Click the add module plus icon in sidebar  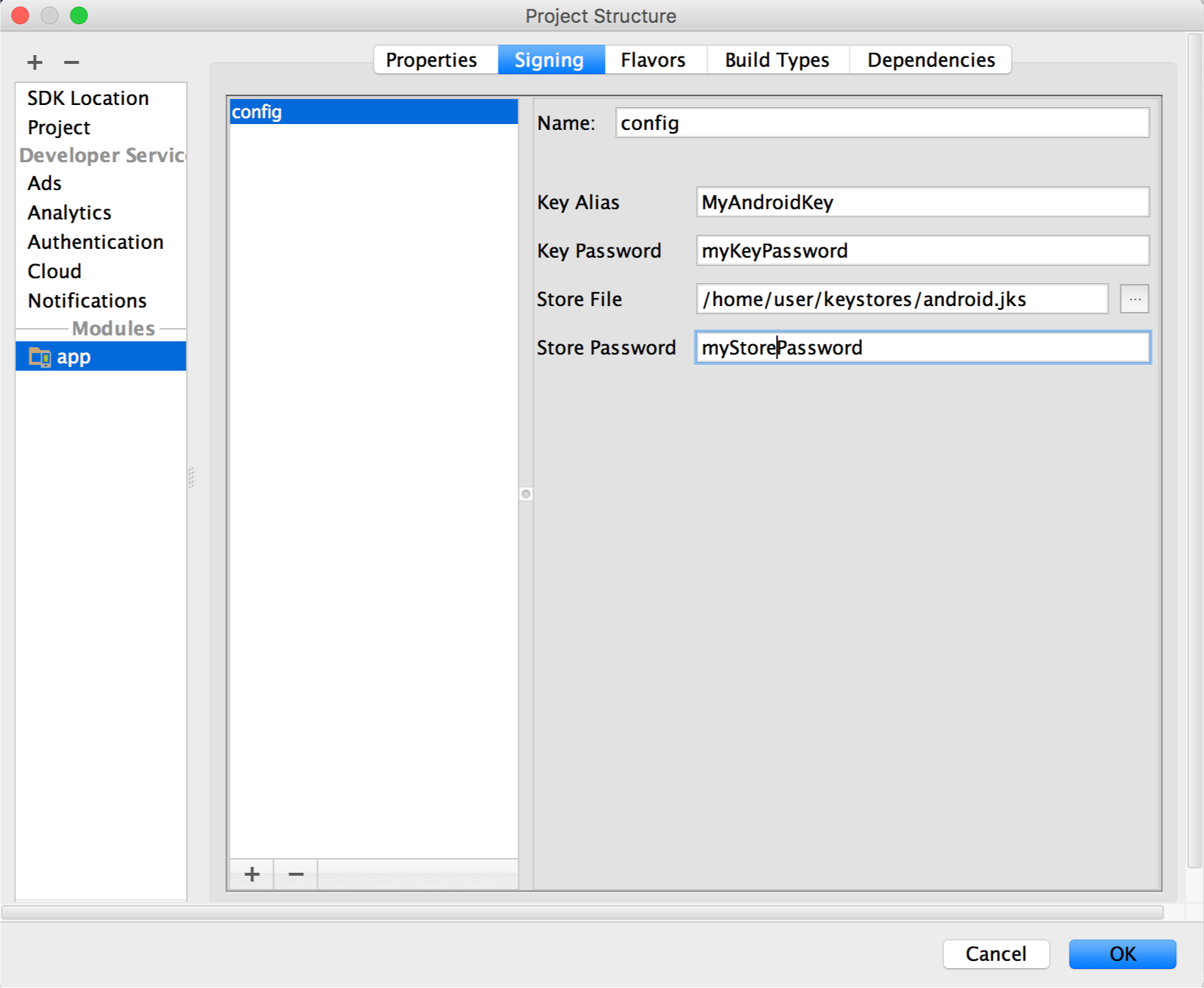point(35,62)
